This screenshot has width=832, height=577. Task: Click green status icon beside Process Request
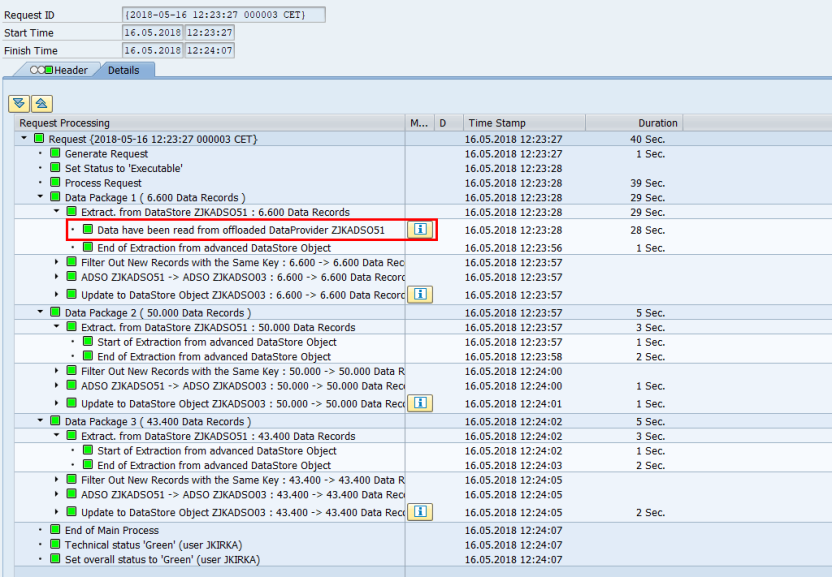coord(55,182)
